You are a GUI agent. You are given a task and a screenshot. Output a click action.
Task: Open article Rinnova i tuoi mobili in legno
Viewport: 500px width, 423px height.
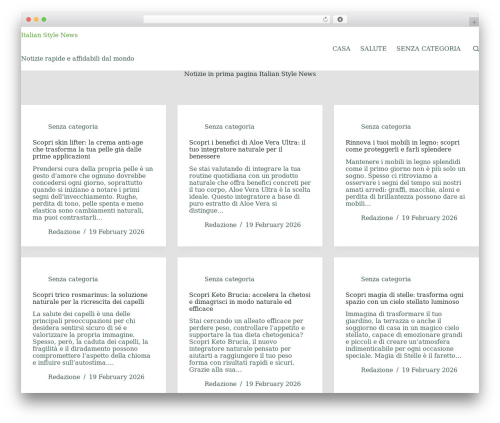[x=402, y=146]
